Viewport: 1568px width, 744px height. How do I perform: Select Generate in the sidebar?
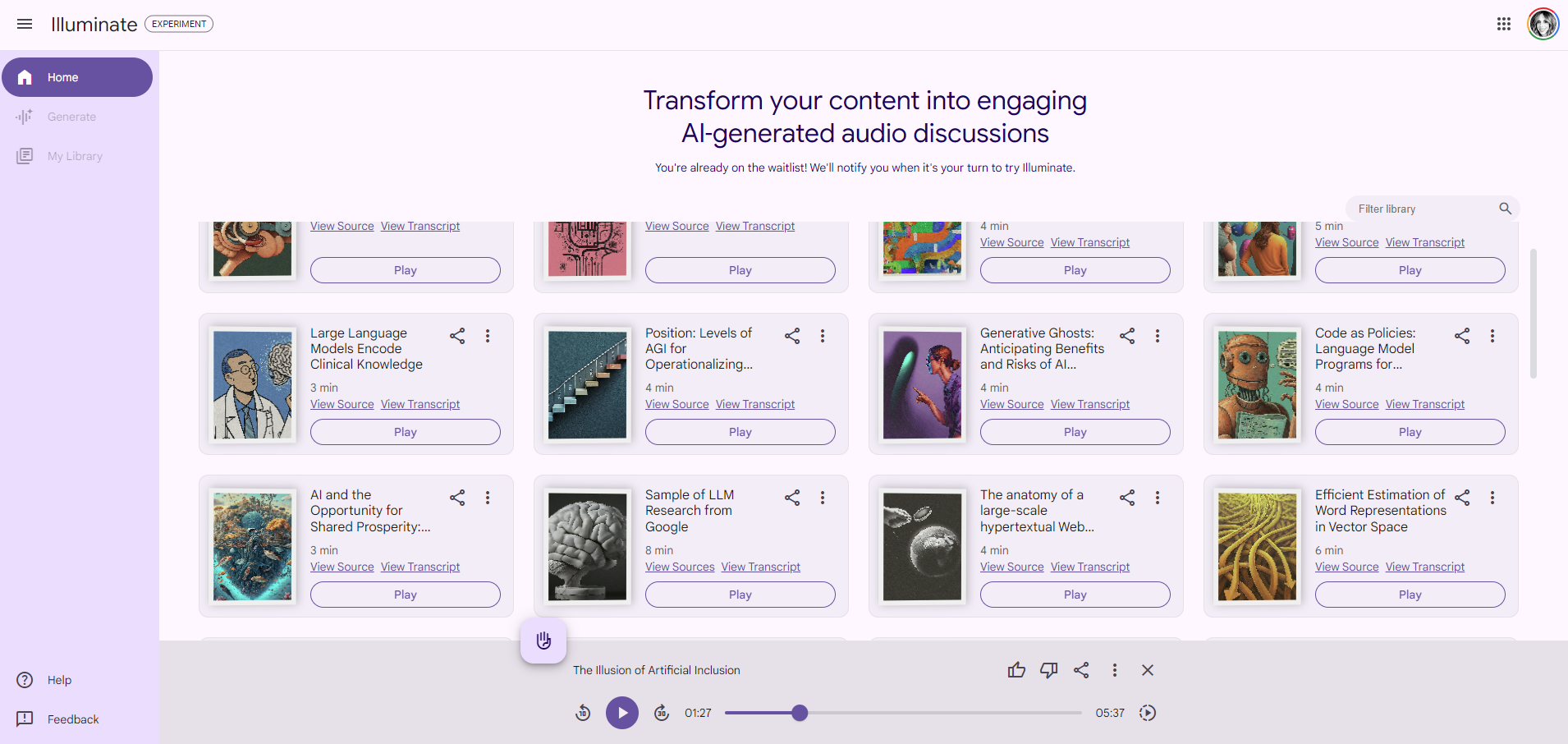pos(71,117)
